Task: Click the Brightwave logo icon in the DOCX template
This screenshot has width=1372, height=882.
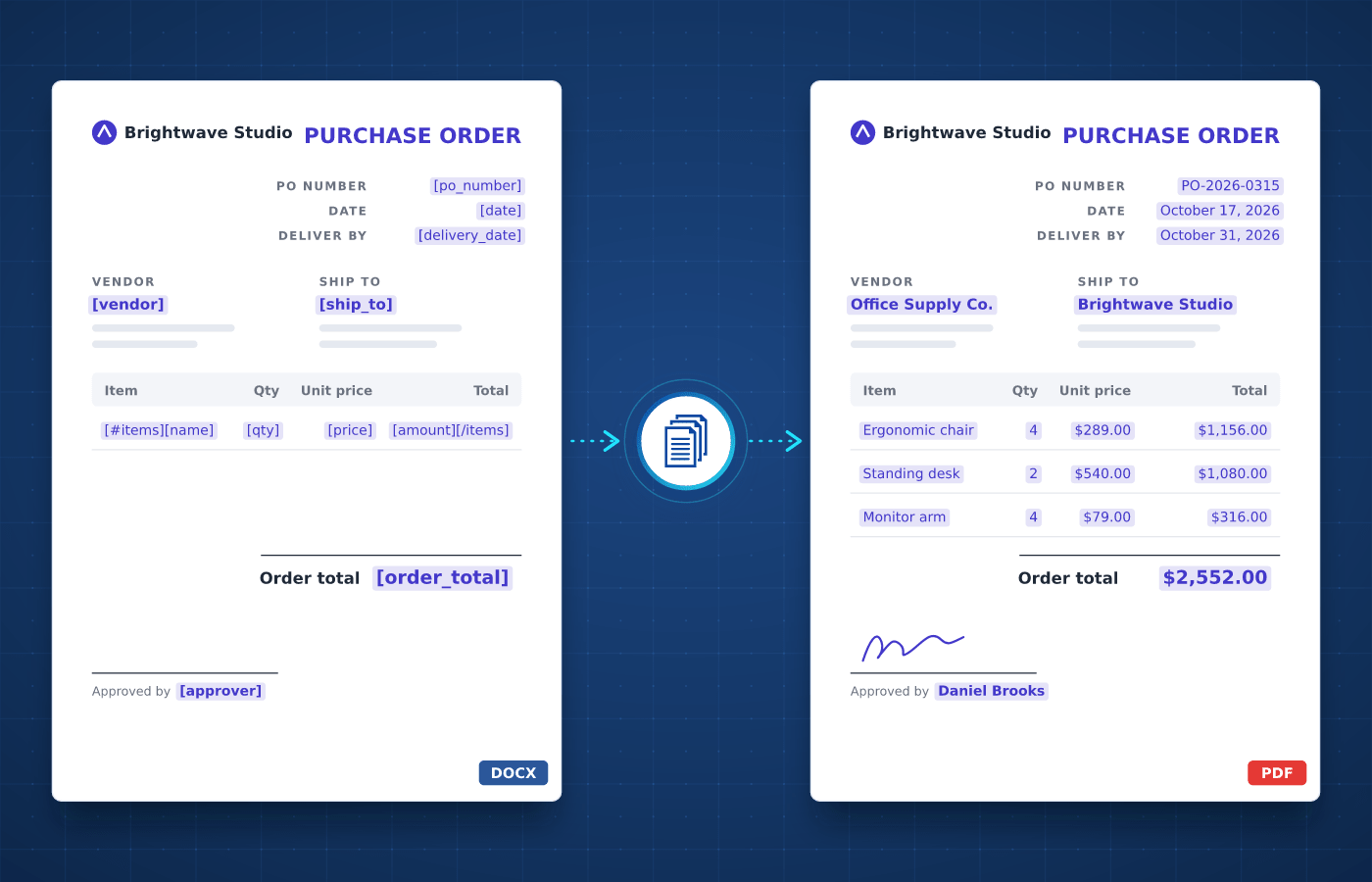Action: [x=105, y=132]
